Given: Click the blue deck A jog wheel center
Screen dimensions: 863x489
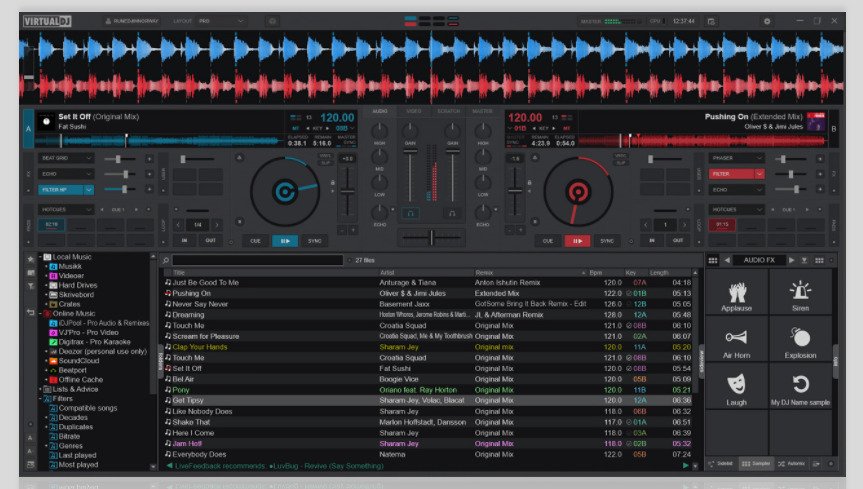Looking at the screenshot, I should coord(285,192).
